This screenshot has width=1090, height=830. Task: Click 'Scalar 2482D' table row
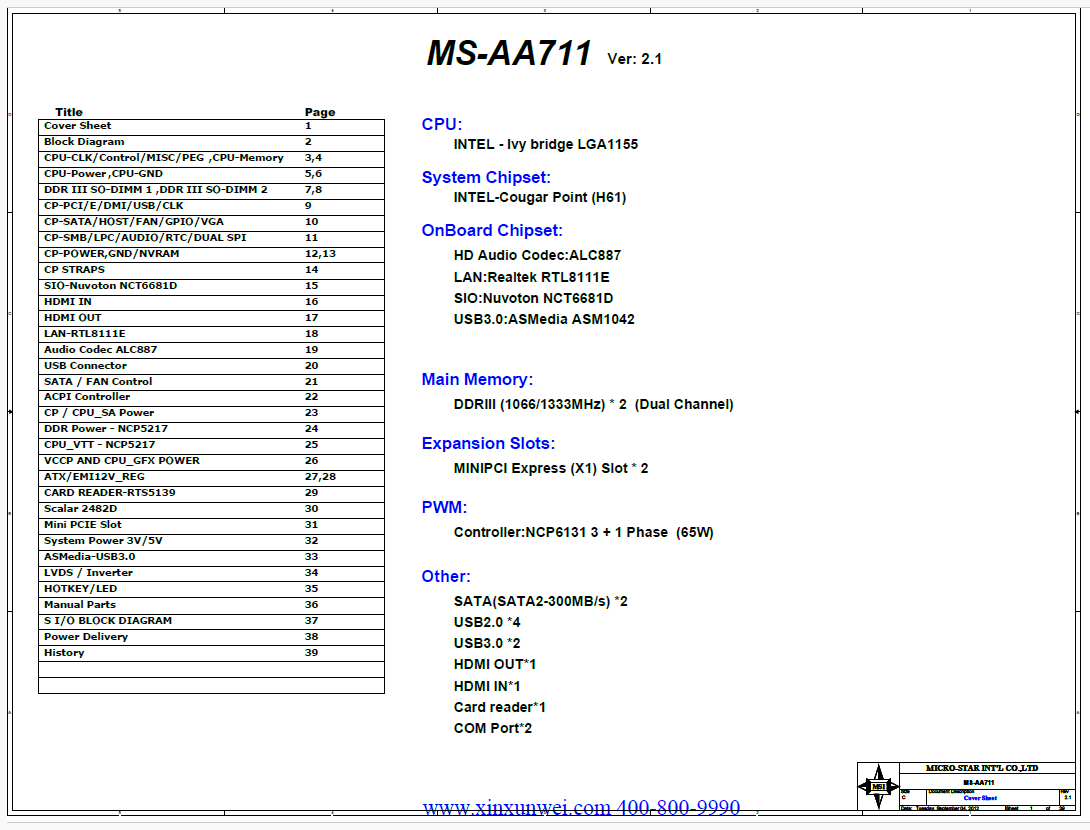click(x=211, y=510)
